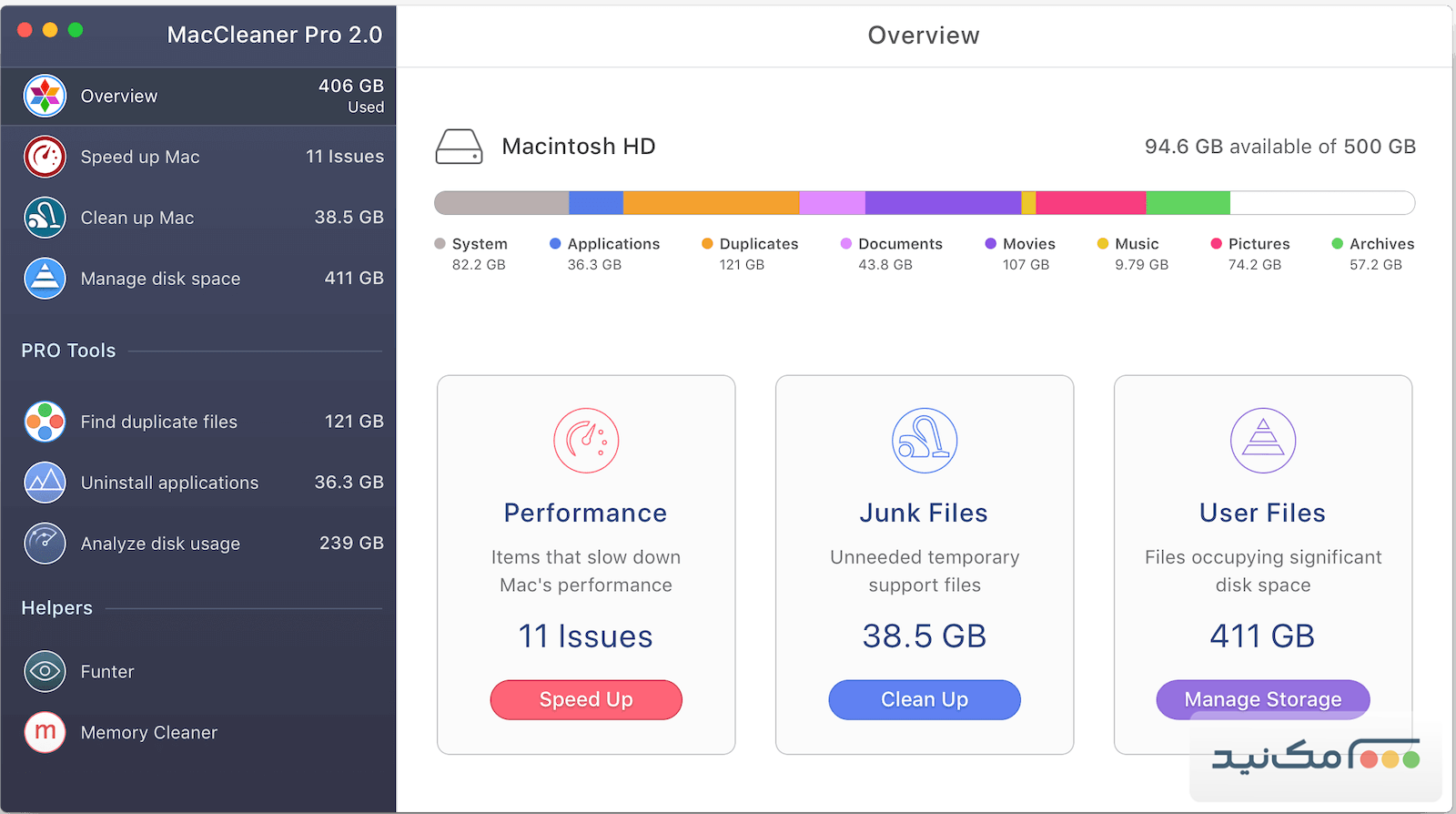Open the Speed up Mac section
The height and width of the screenshot is (814, 1456).
pos(198,157)
